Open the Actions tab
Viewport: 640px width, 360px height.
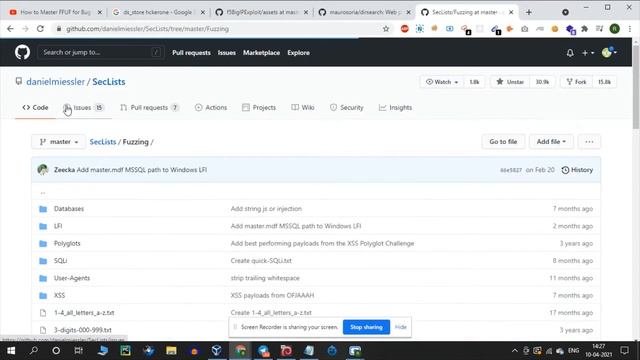[x=211, y=107]
